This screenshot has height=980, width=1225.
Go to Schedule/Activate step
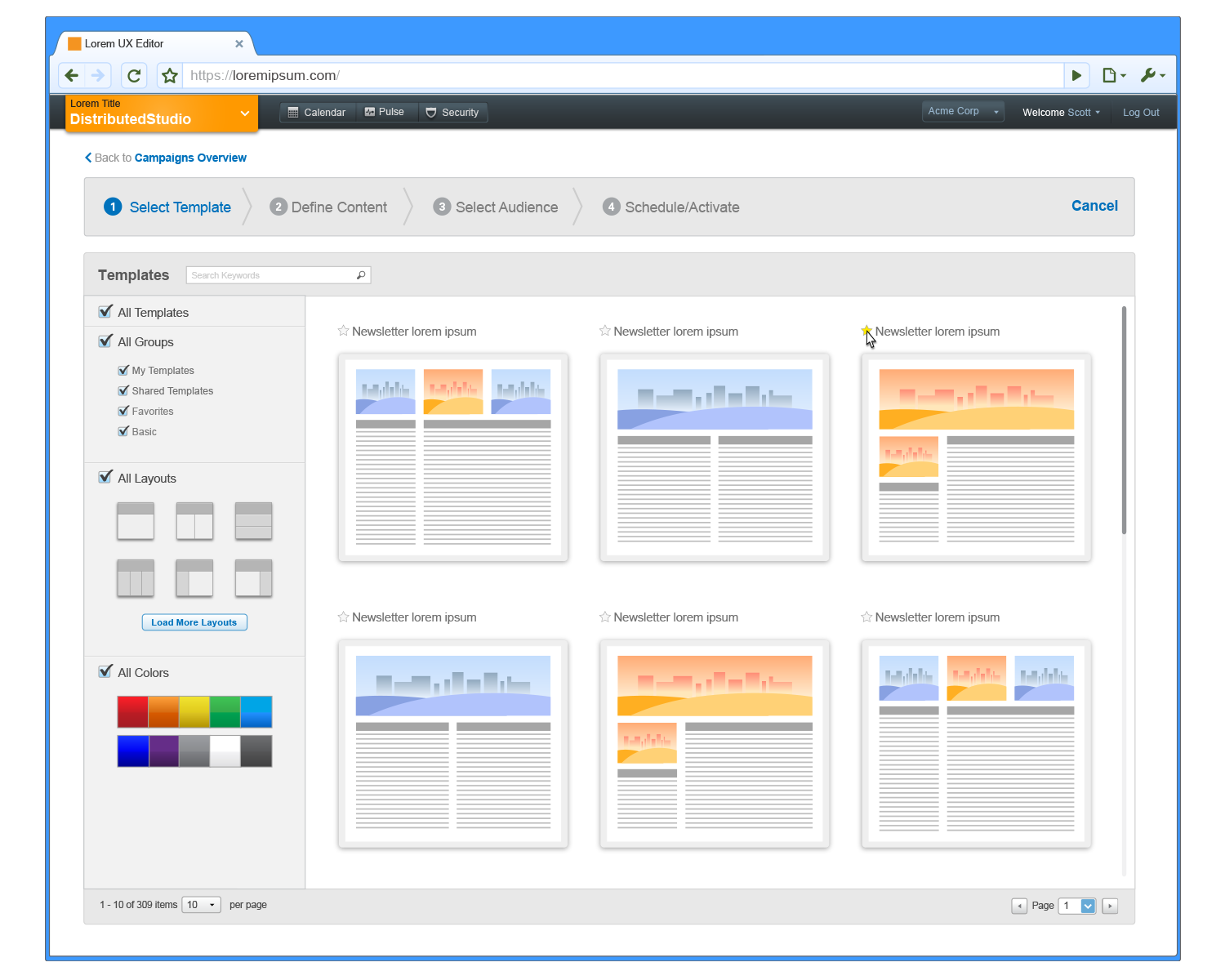click(671, 207)
